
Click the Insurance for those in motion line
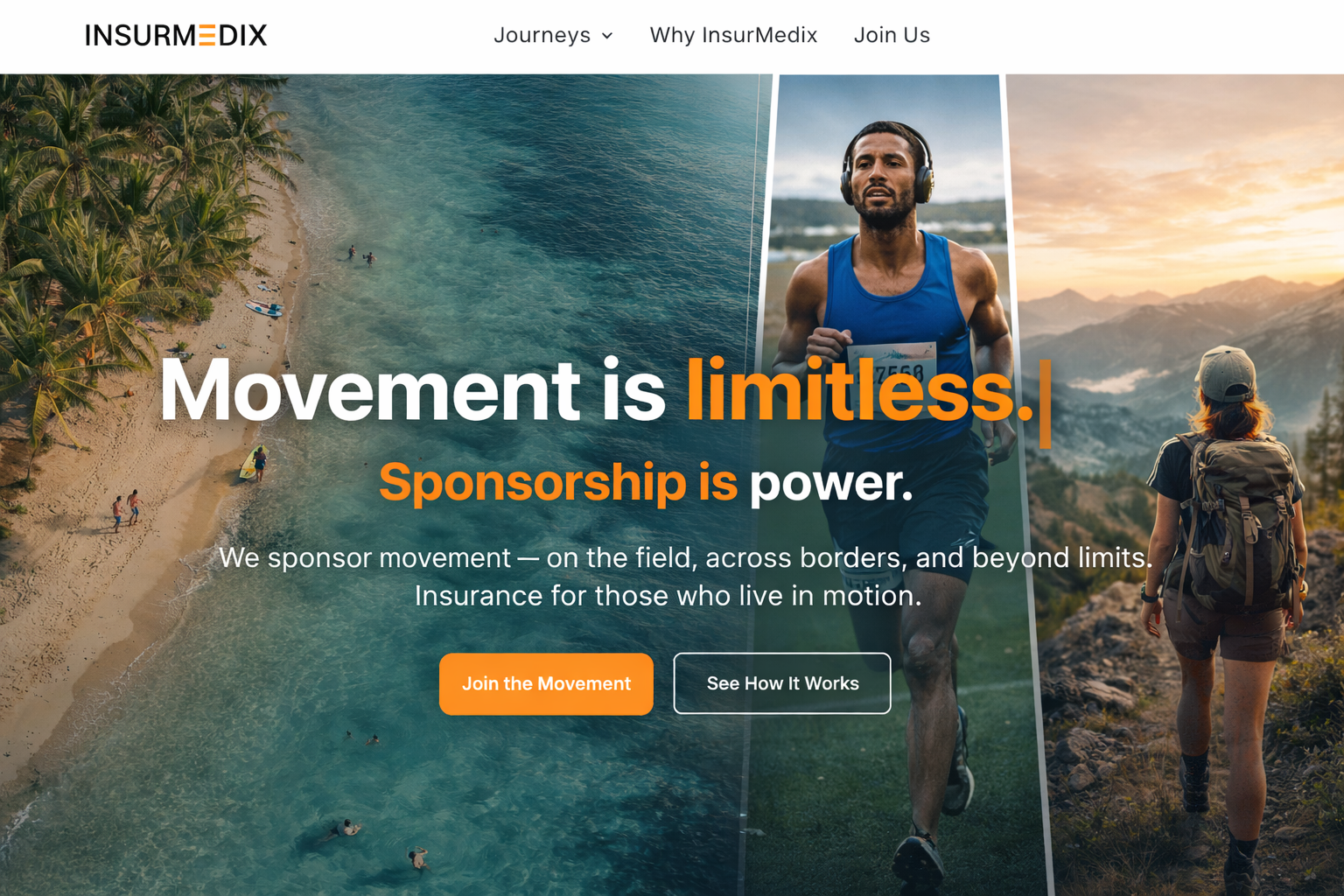point(668,596)
